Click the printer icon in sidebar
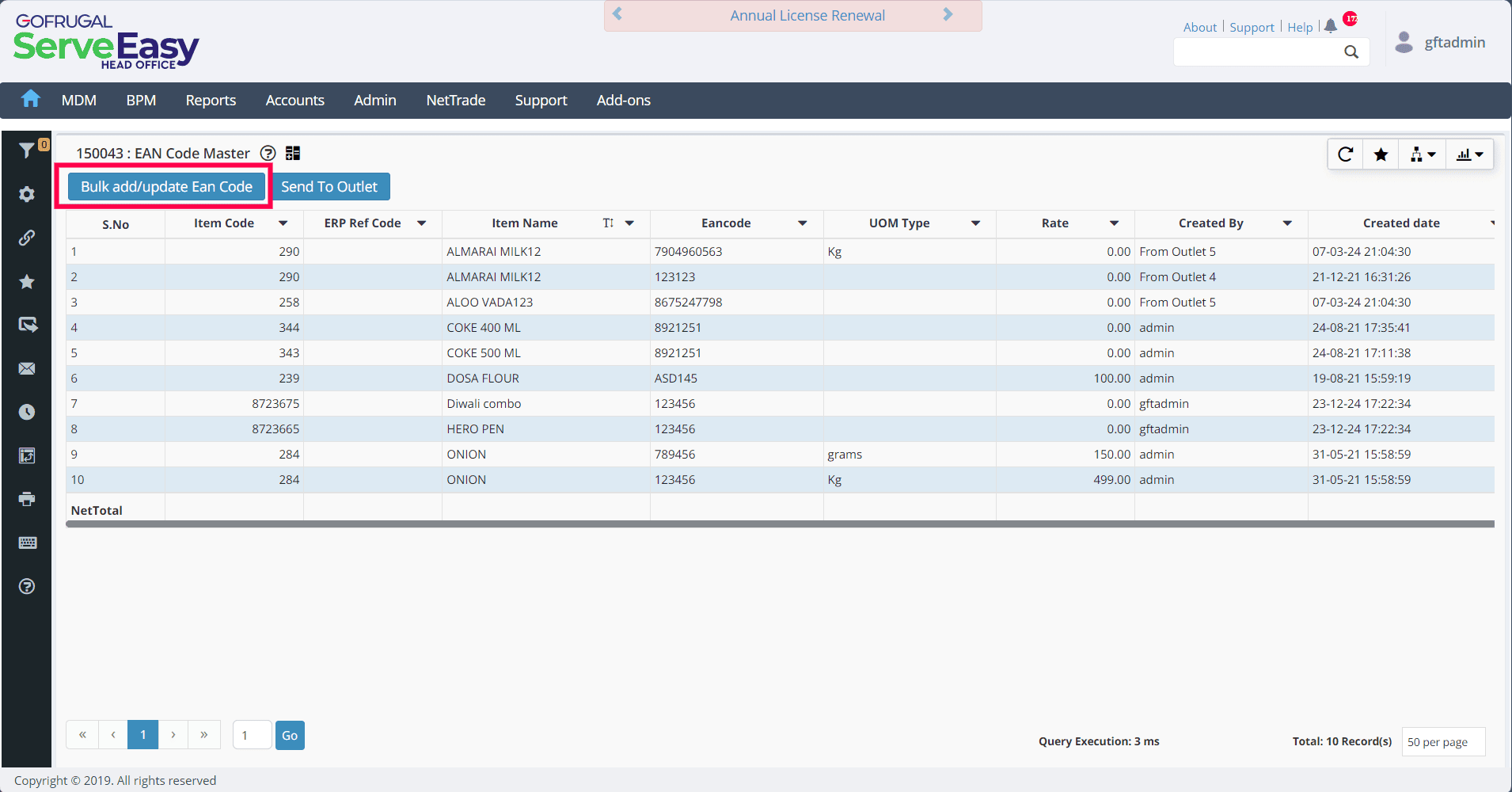 coord(27,499)
